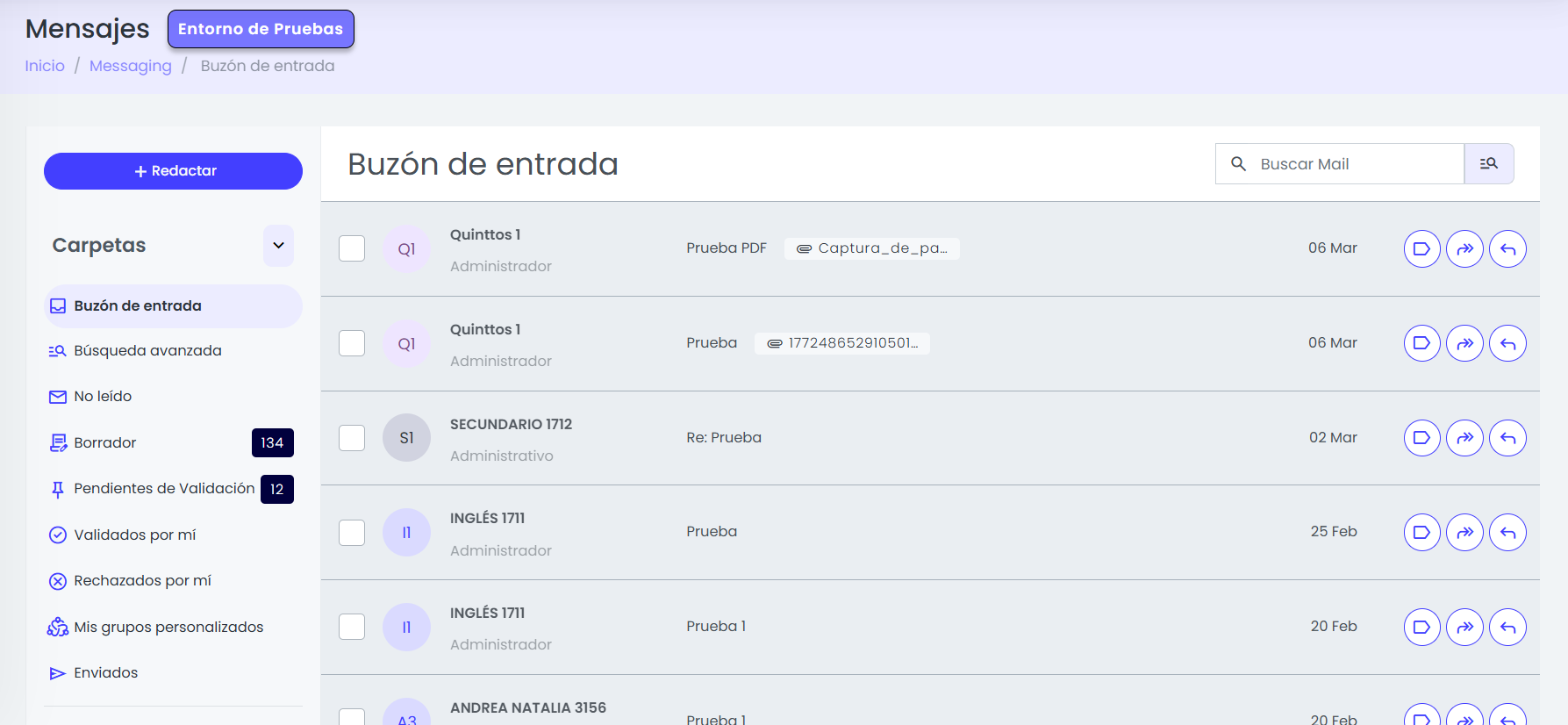Reply to the 25 Feb Prueba message
1568x725 pixels.
(1508, 533)
